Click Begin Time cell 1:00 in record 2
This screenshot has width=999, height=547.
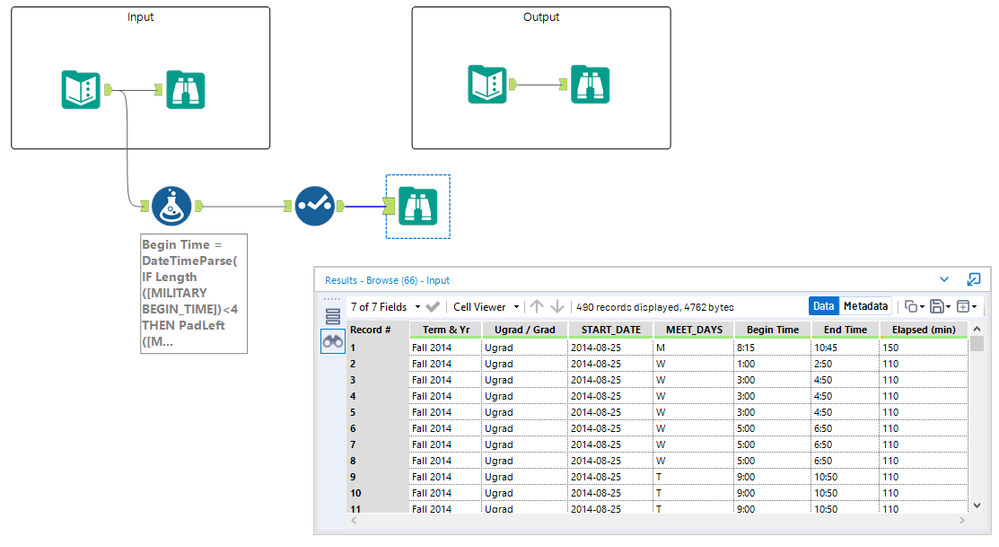[x=772, y=364]
